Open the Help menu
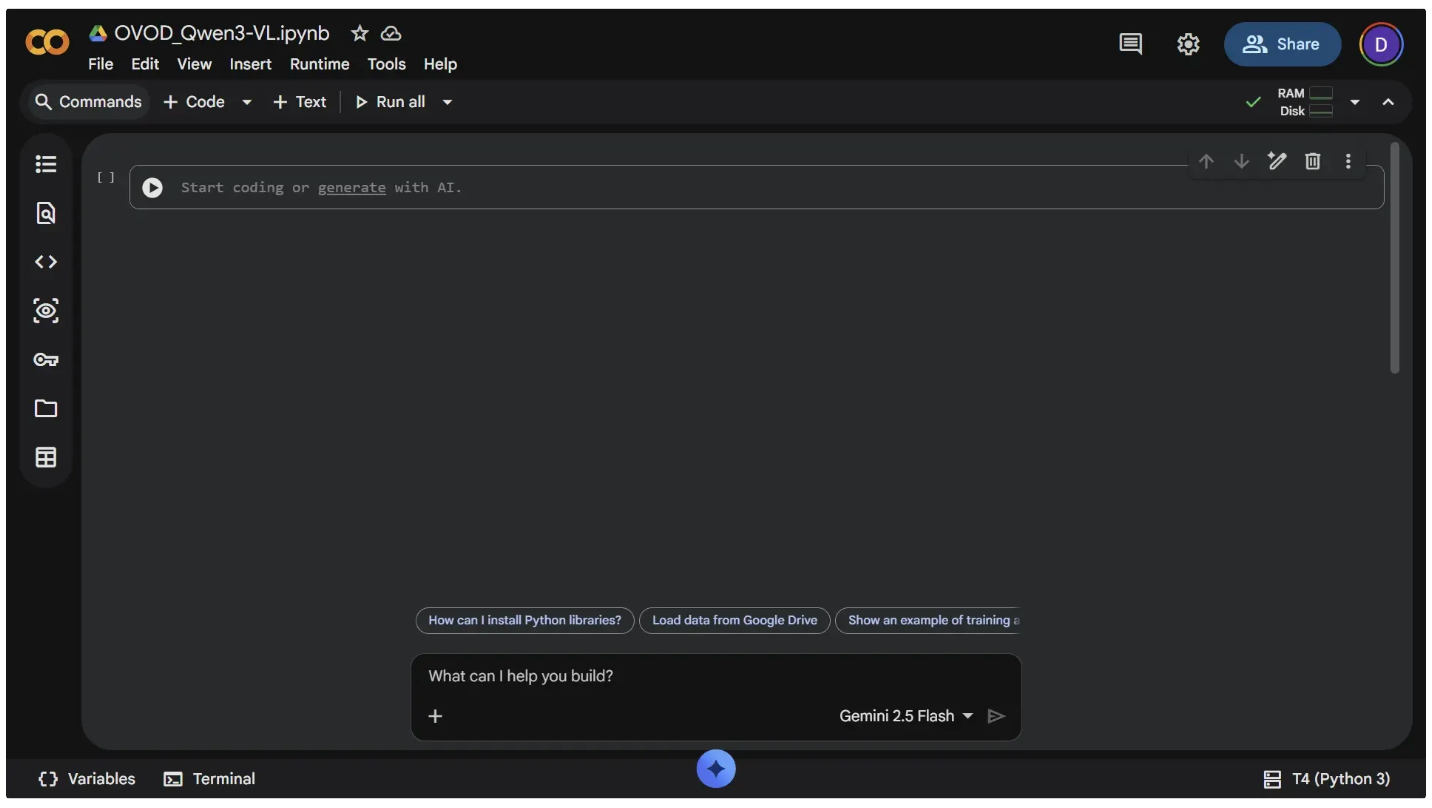 tap(440, 64)
